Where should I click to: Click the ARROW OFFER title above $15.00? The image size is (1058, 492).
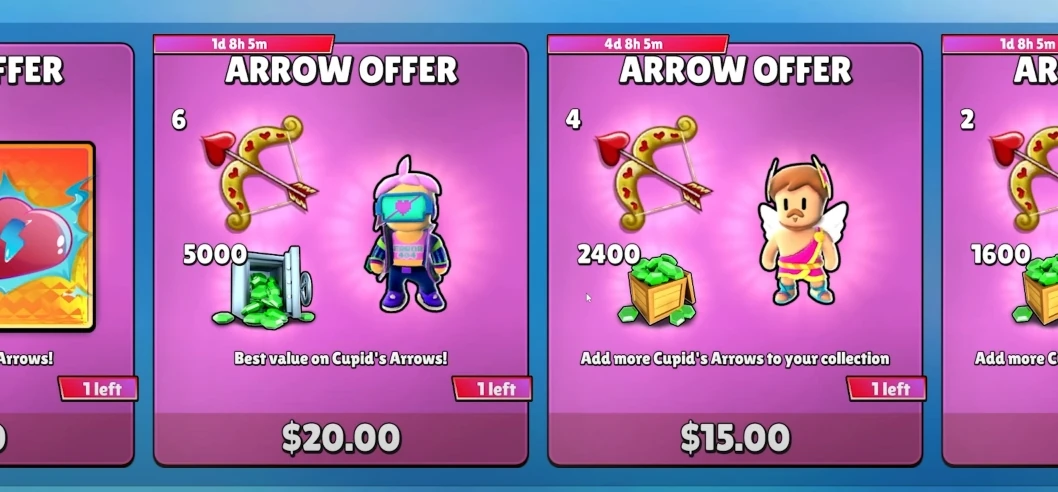point(735,71)
